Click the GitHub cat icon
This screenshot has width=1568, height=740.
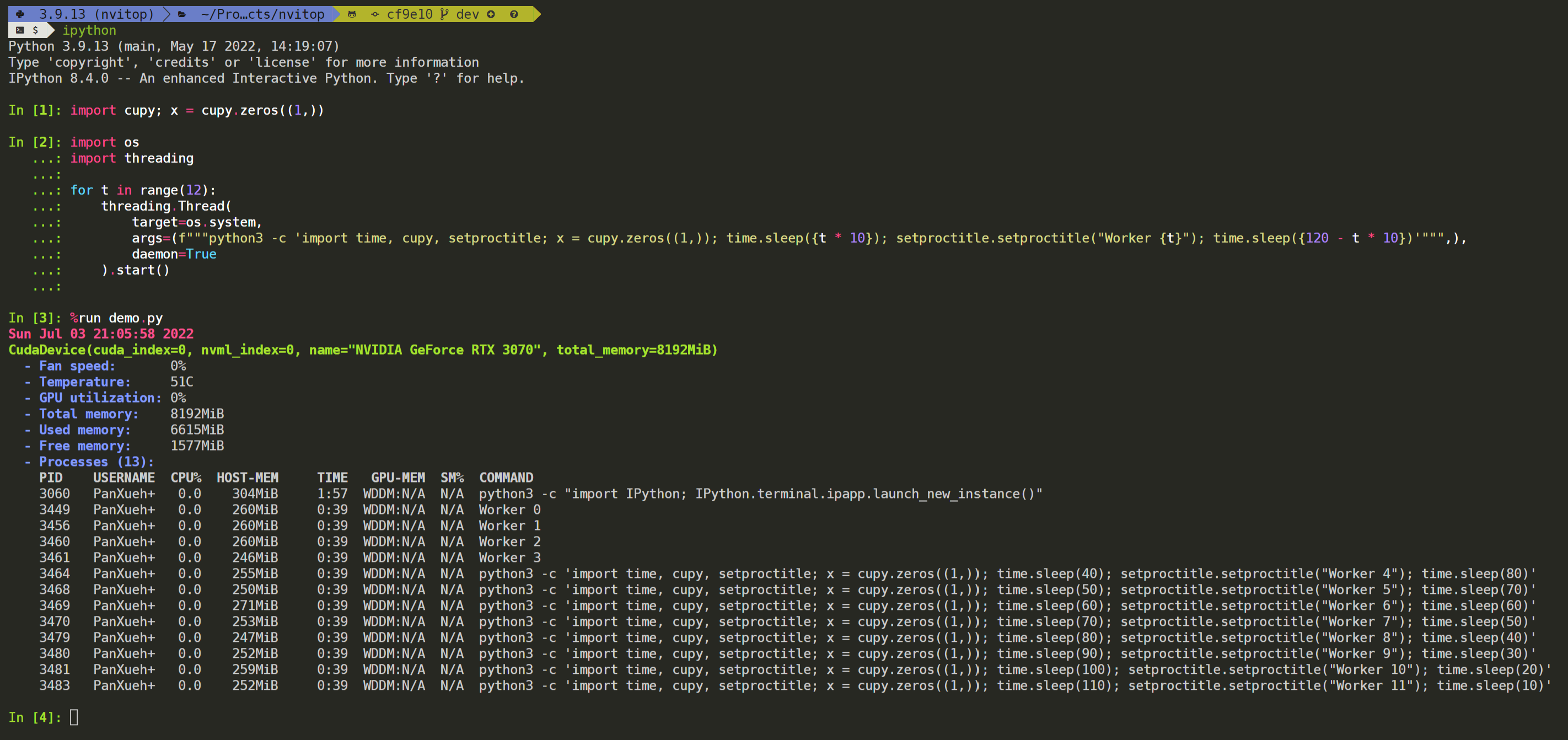352,14
